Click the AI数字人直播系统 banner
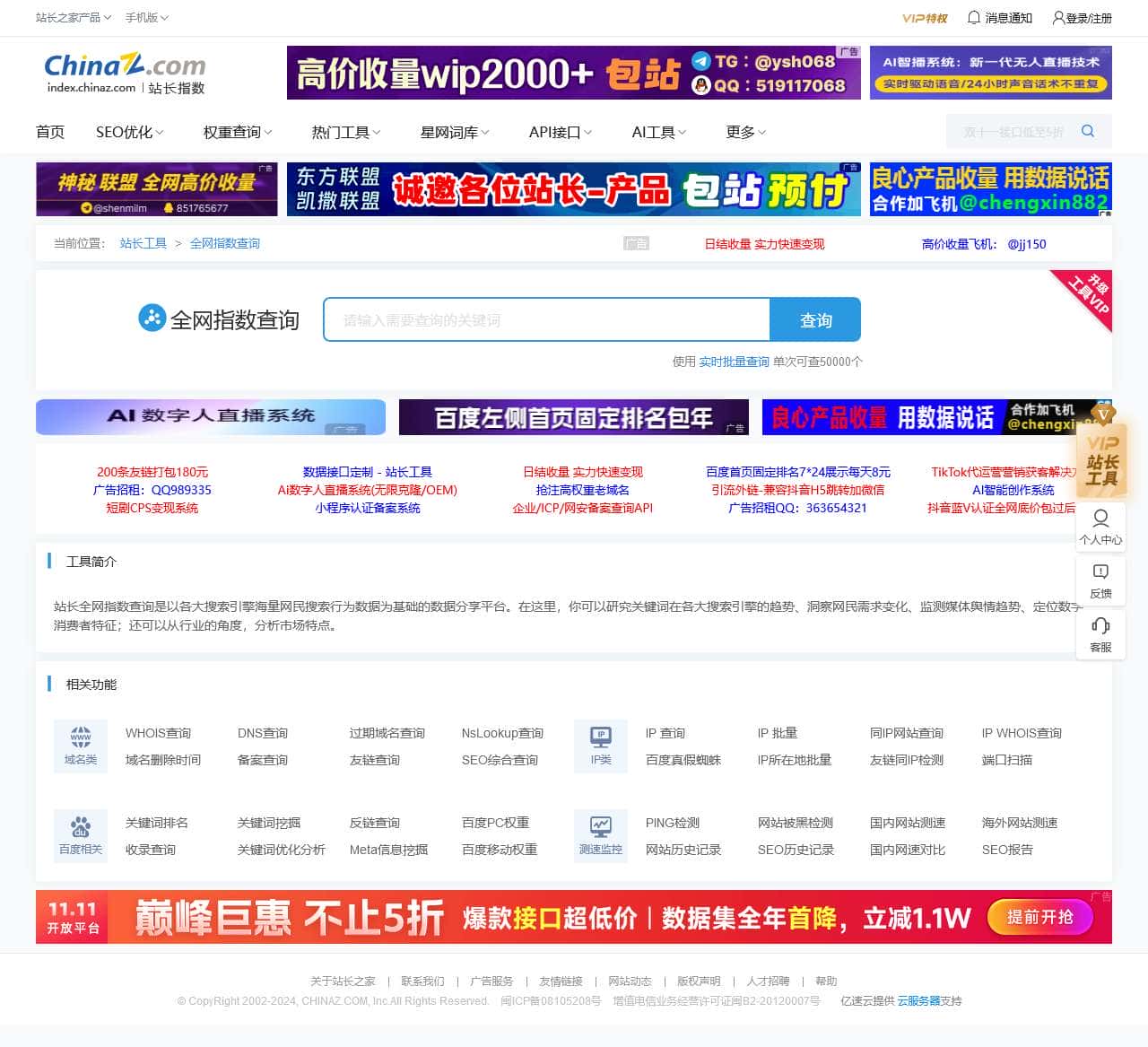Screen dimensions: 1148x1047 click(211, 417)
